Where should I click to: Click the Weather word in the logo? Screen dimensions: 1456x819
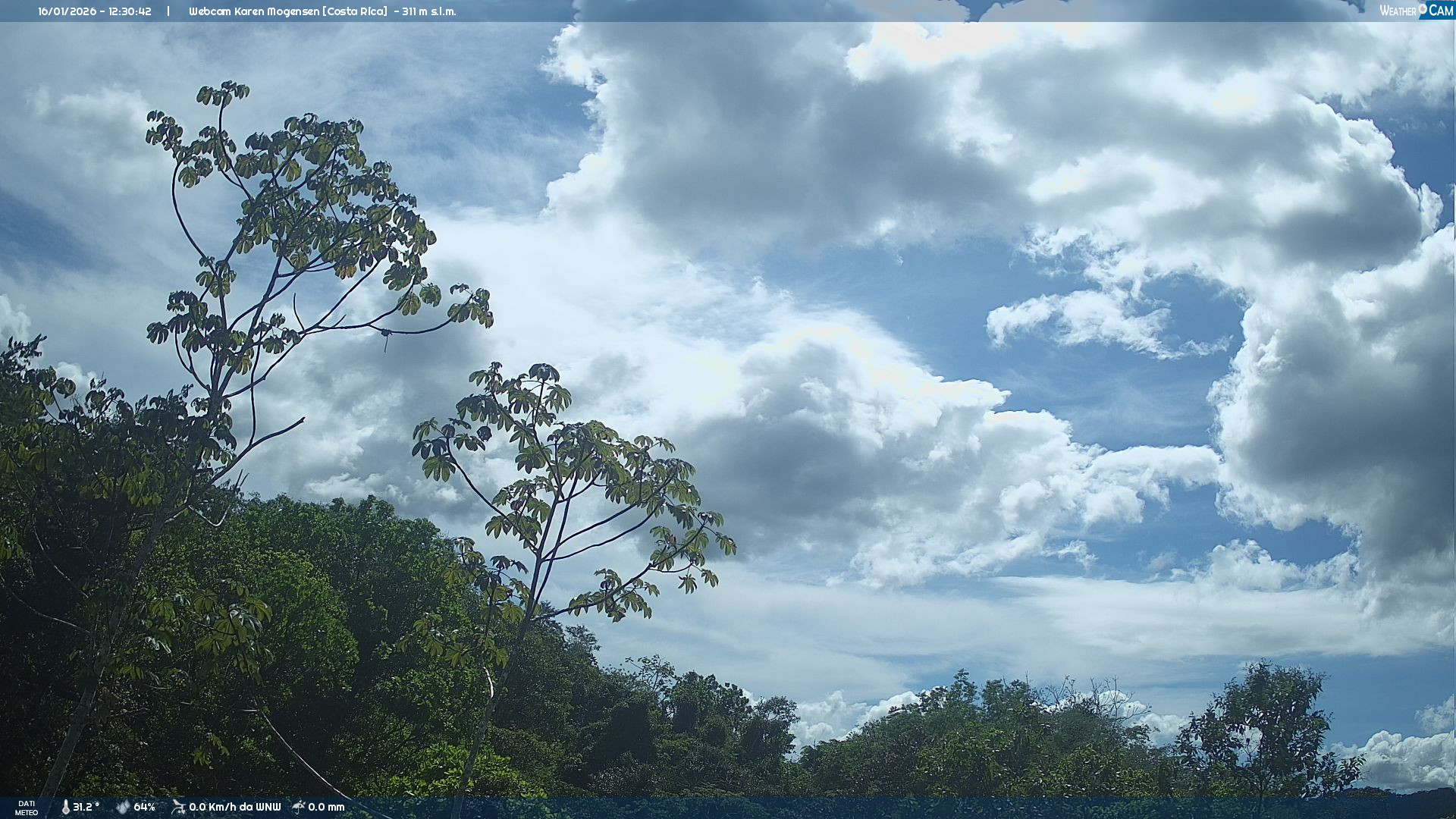pos(1398,11)
